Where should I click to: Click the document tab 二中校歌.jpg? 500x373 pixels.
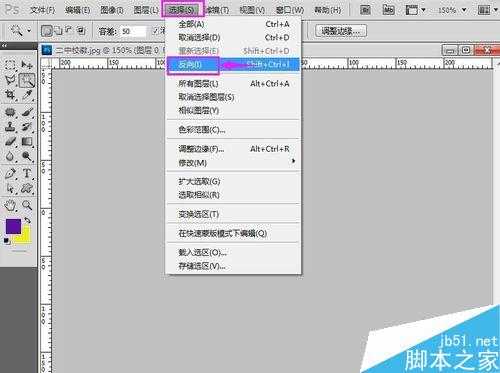[x=103, y=51]
